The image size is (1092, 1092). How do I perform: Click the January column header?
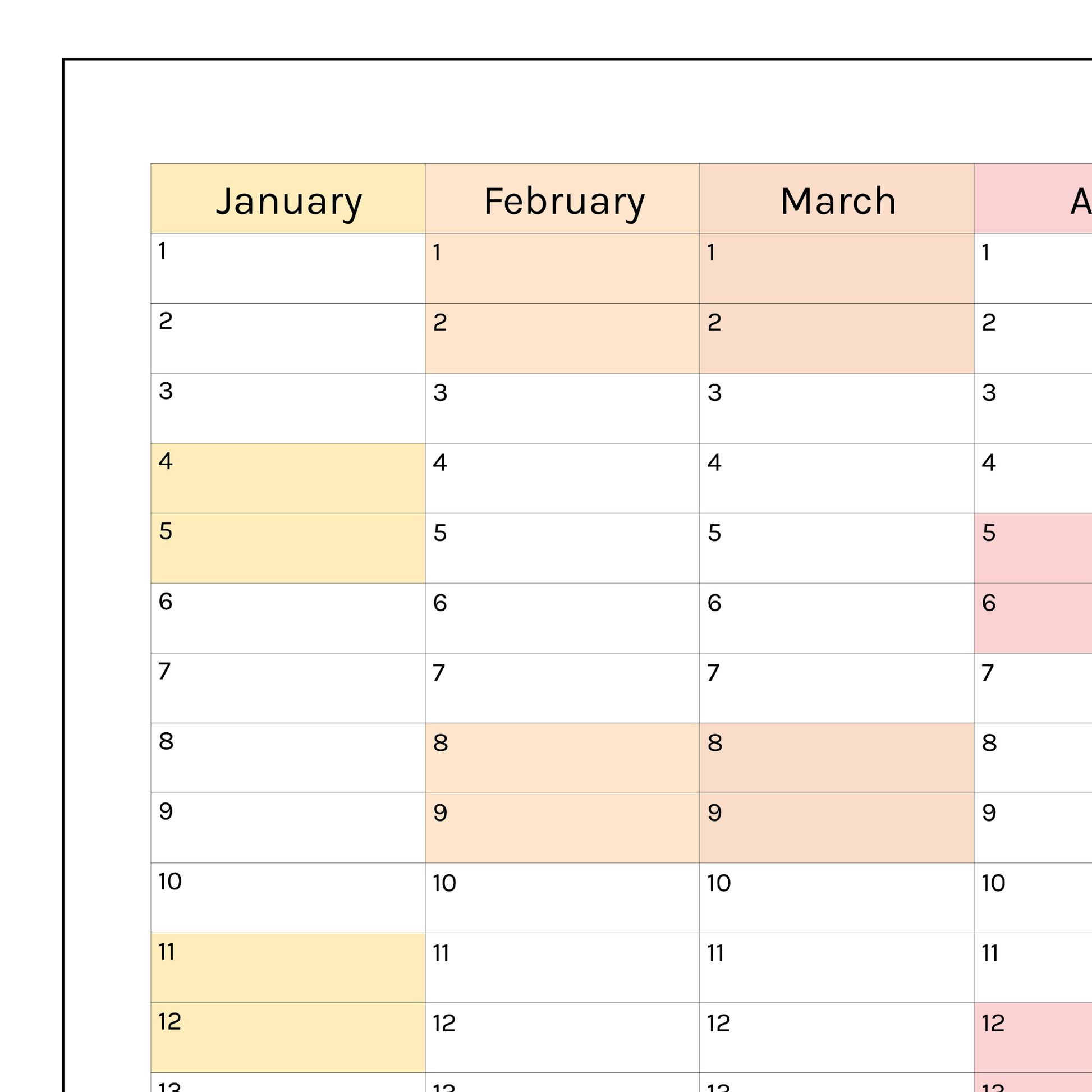point(288,199)
